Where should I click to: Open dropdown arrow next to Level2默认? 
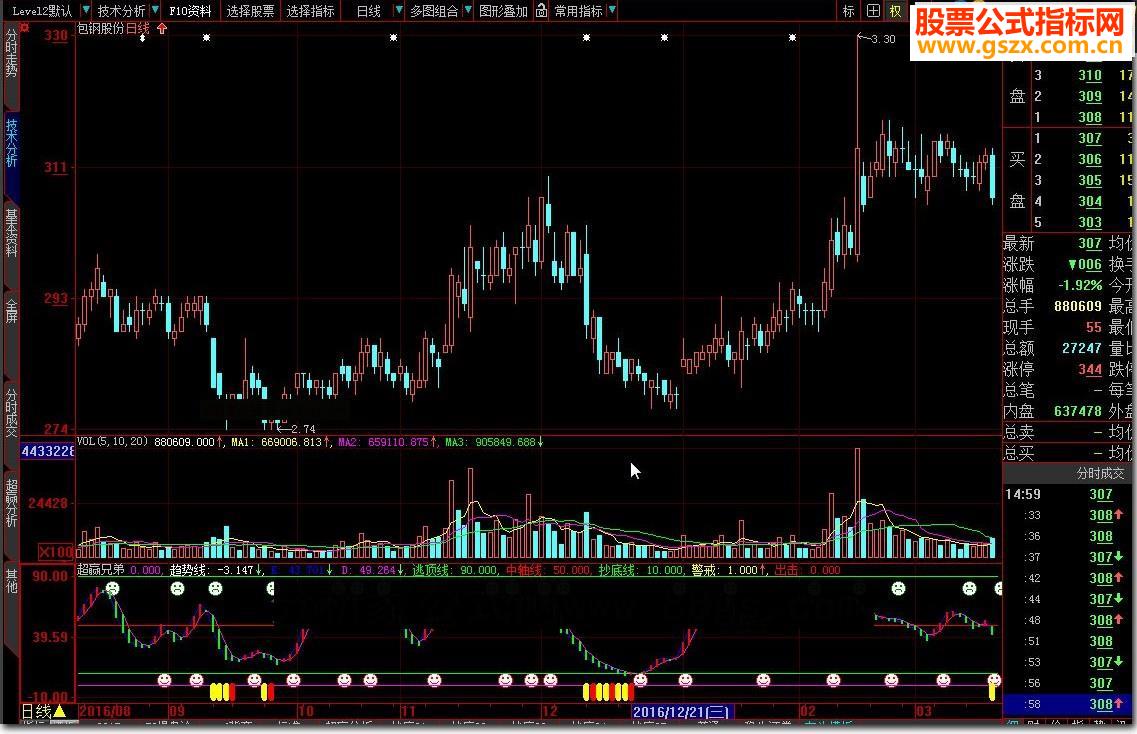(86, 10)
